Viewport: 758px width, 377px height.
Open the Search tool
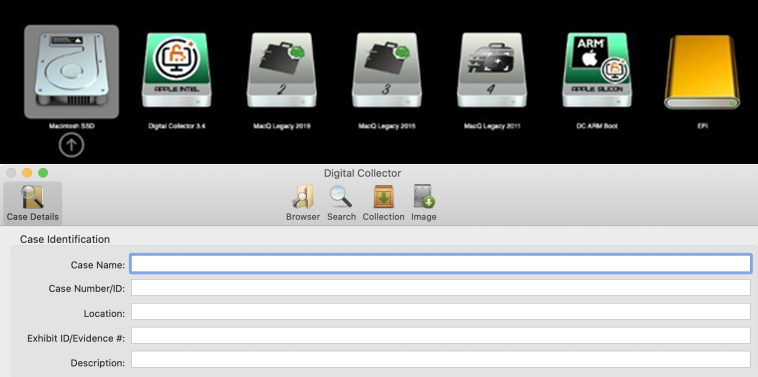[x=341, y=203]
